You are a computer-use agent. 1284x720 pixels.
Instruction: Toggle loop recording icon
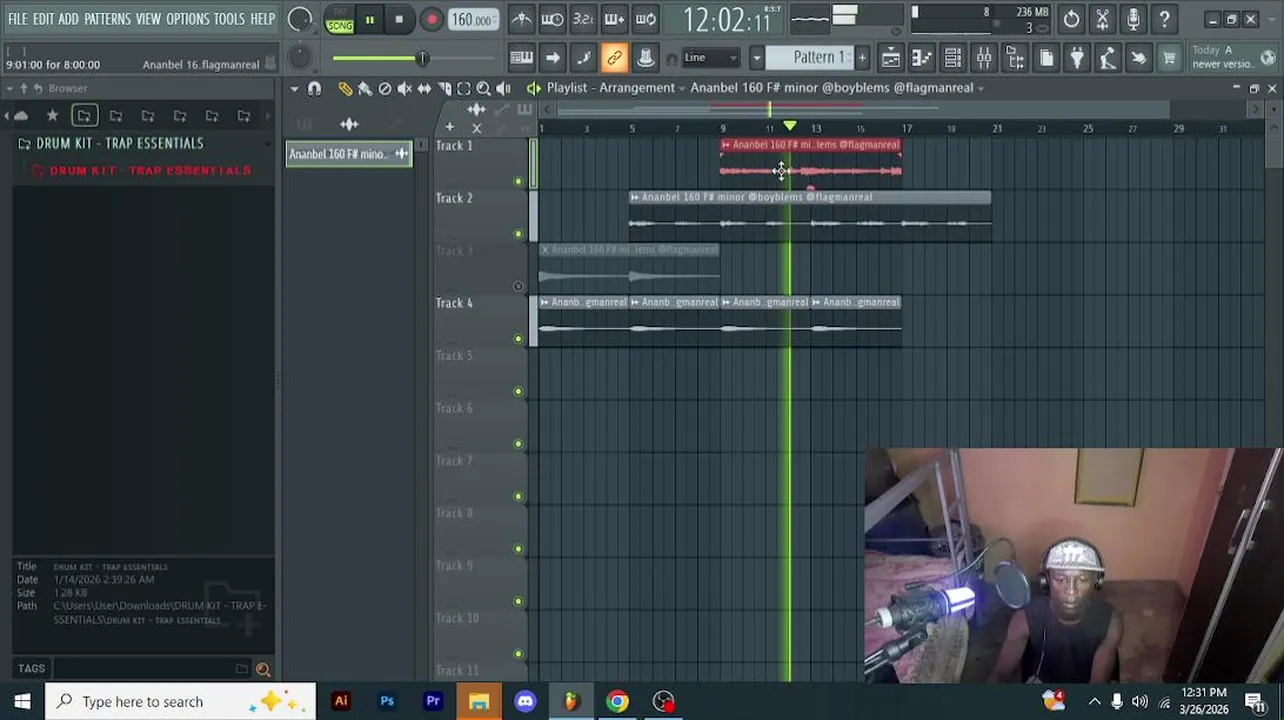646,19
